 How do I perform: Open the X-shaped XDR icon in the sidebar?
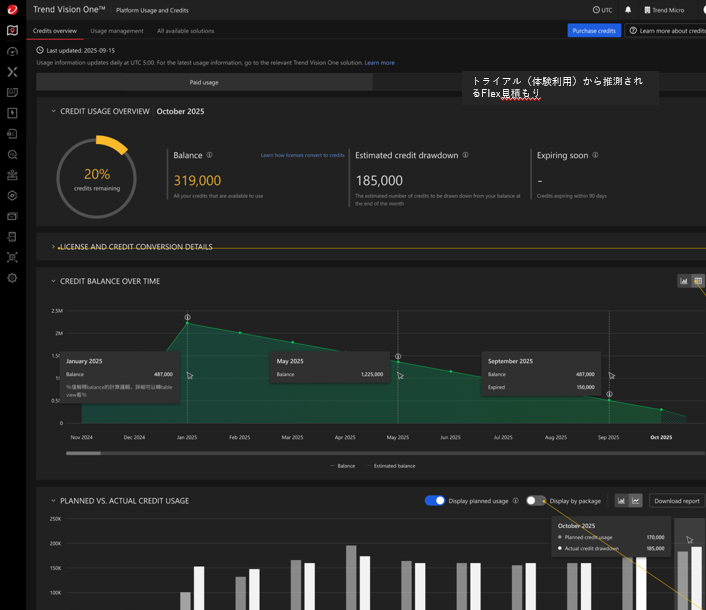pos(12,72)
